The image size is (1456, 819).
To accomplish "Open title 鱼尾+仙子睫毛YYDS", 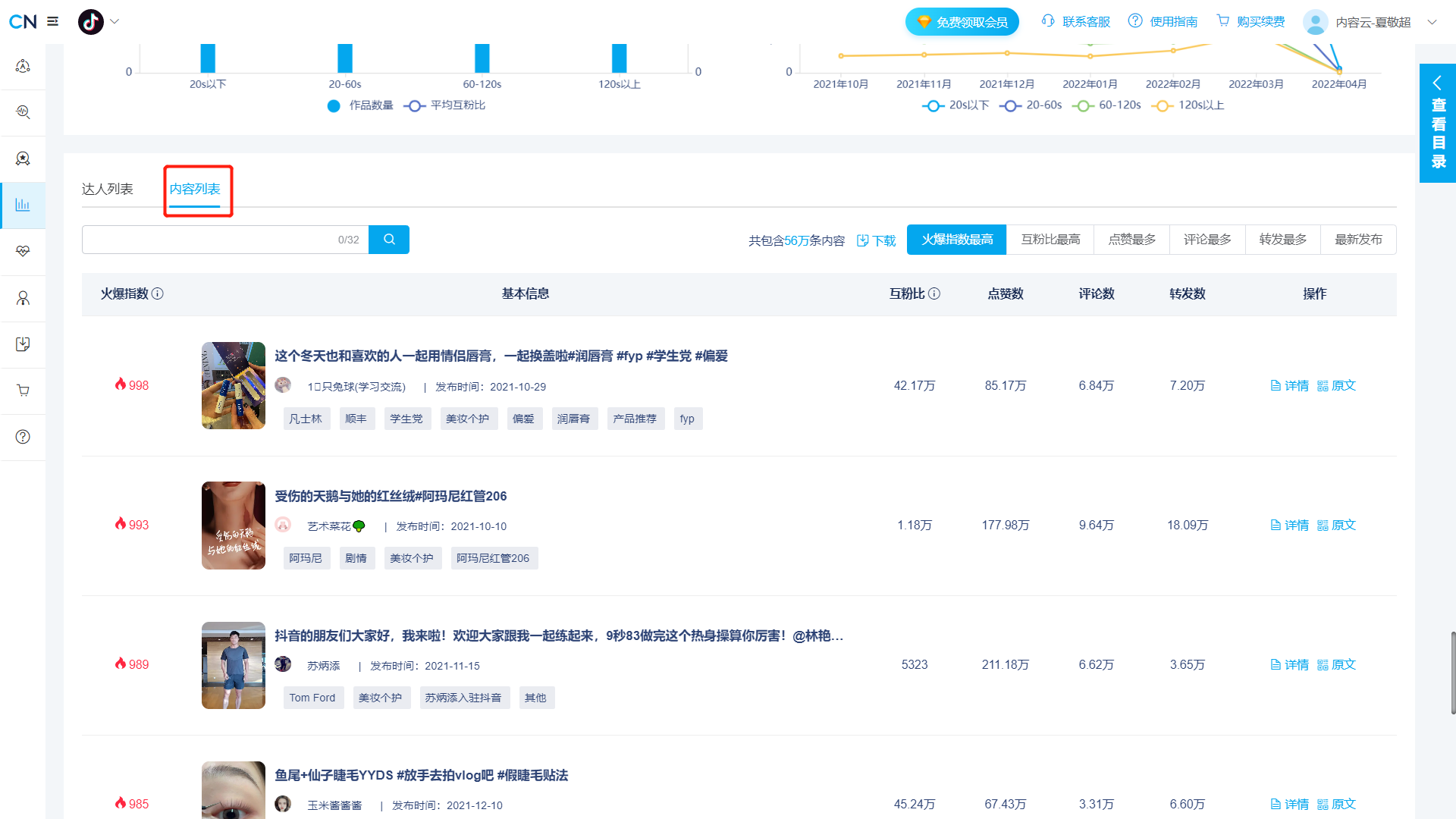I will click(422, 775).
